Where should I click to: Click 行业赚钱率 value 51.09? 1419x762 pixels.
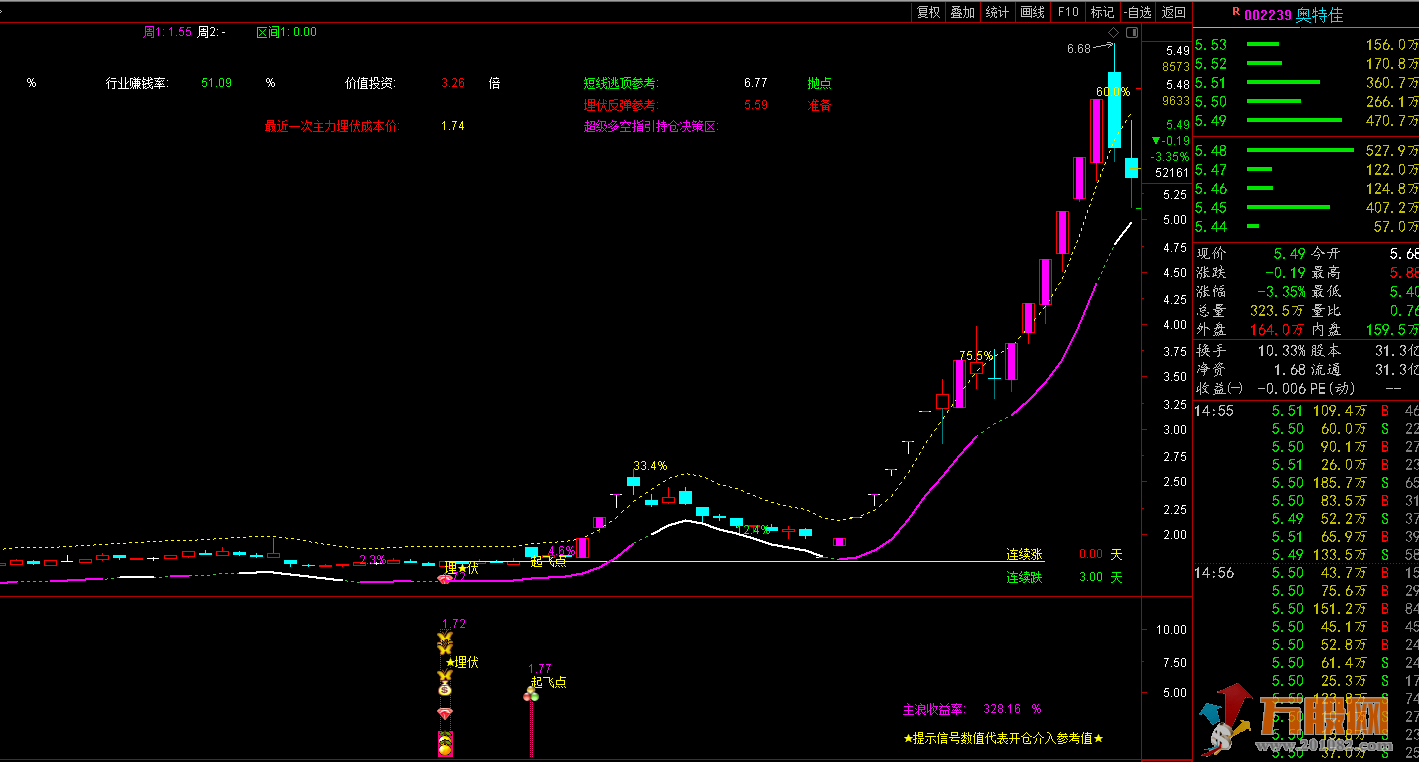(x=216, y=83)
